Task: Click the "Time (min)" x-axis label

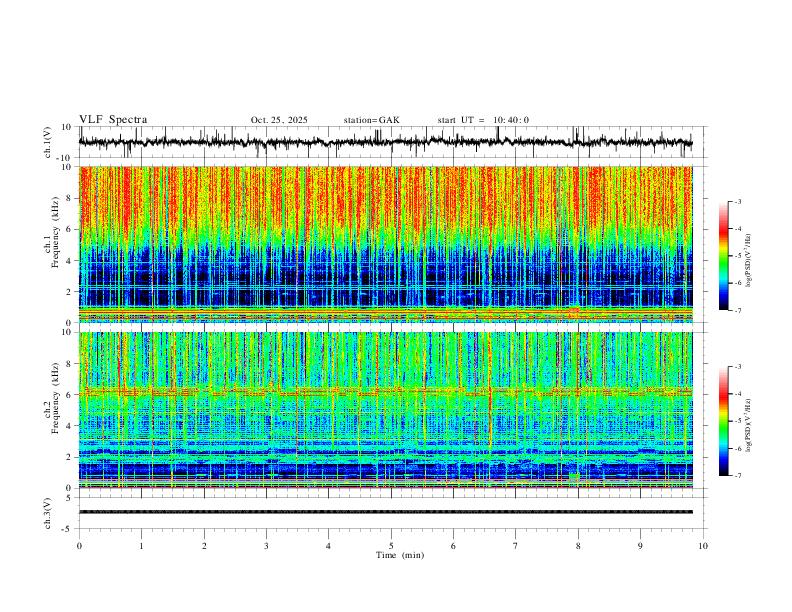Action: click(x=400, y=555)
